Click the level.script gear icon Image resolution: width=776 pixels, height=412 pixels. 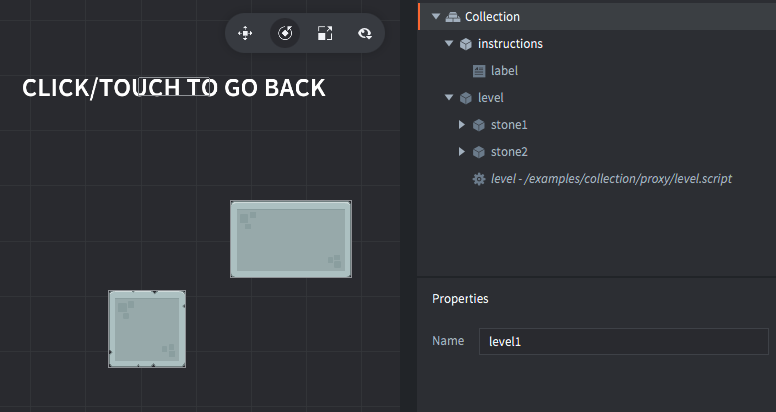tap(478, 179)
